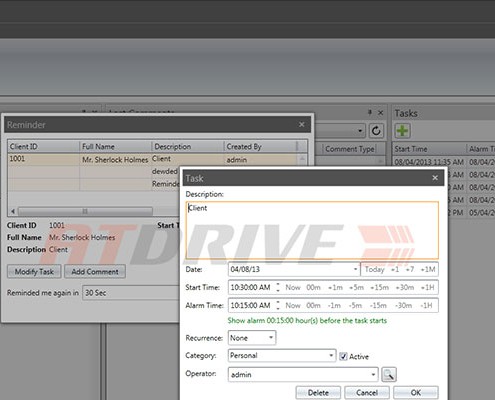Click -1H in the Alarm Time row
Image resolution: width=495 pixels, height=400 pixels.
pos(426,305)
